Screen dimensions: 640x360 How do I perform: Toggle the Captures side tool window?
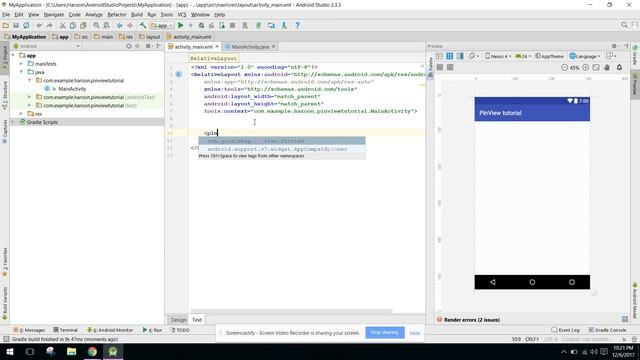click(x=5, y=131)
